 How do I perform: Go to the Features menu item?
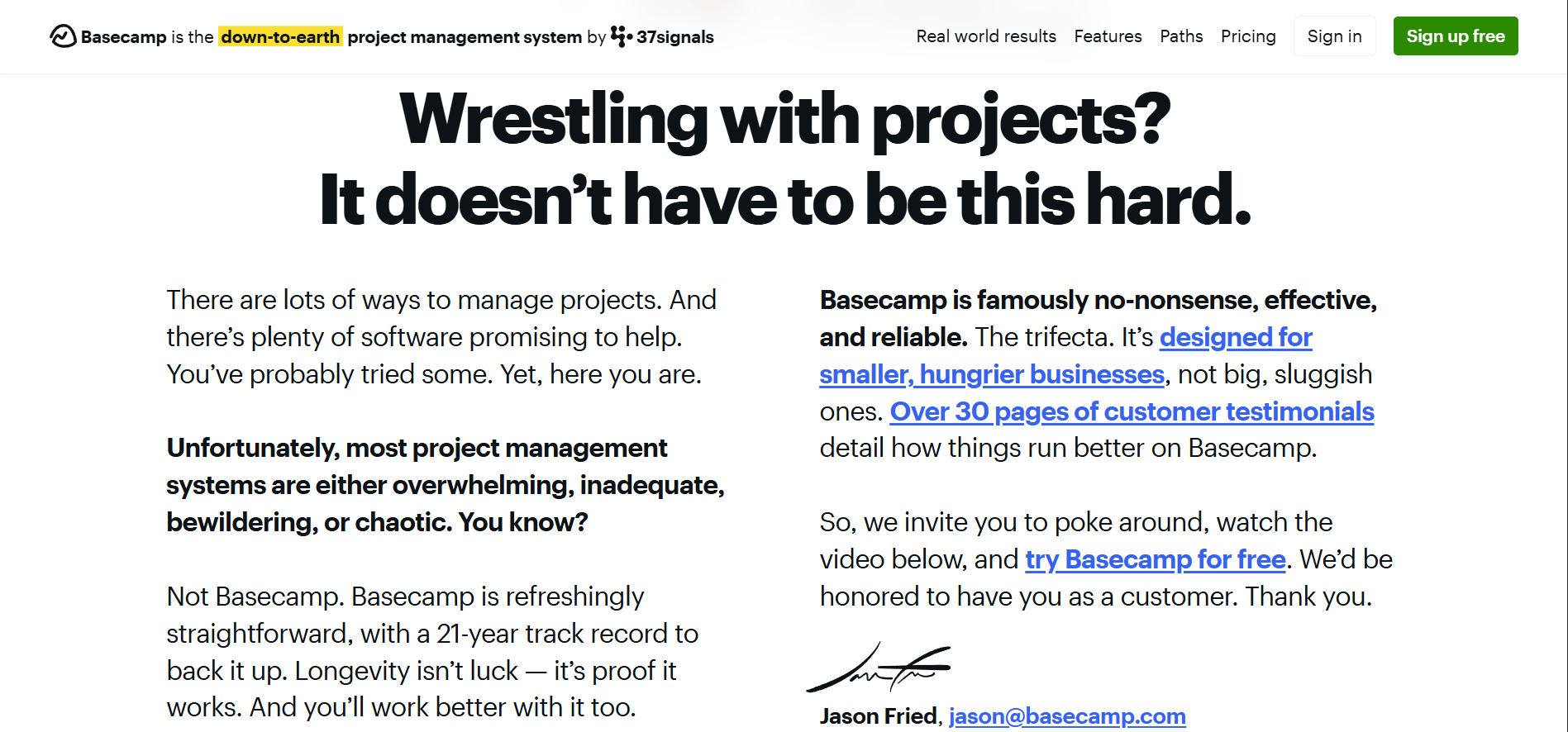pyautogui.click(x=1108, y=36)
